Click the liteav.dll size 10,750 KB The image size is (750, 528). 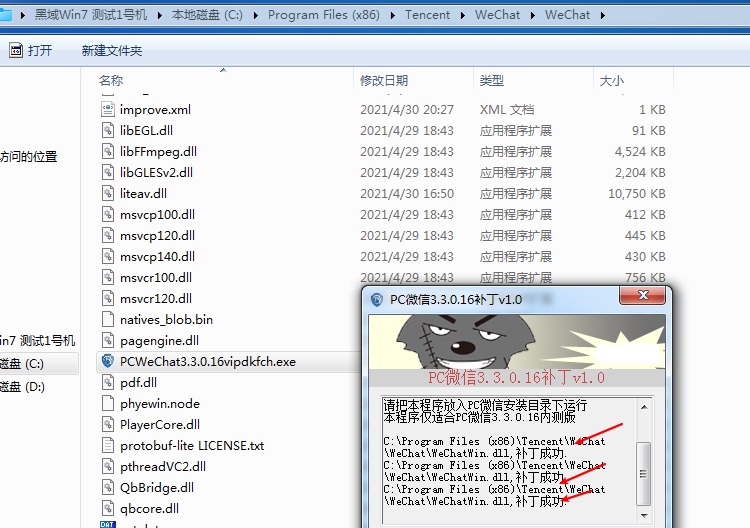[x=637, y=194]
